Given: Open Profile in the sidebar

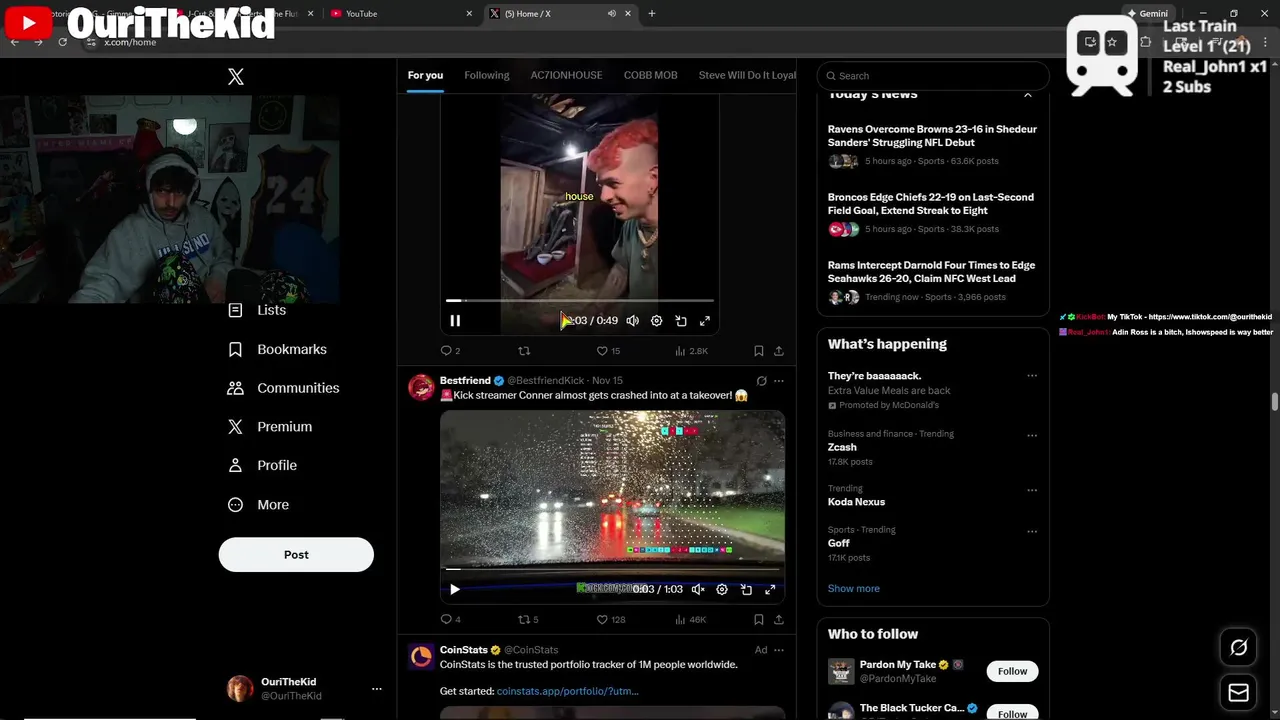Looking at the screenshot, I should 262,466.
